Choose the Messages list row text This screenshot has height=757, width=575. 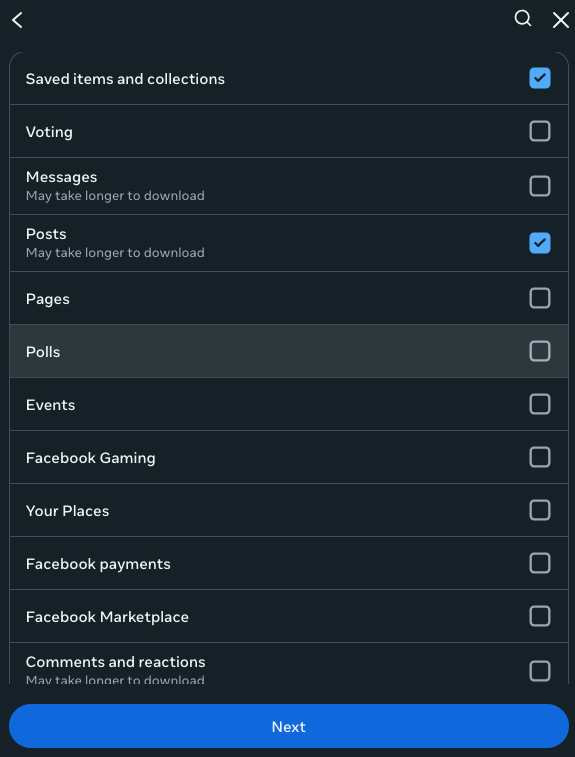[61, 177]
